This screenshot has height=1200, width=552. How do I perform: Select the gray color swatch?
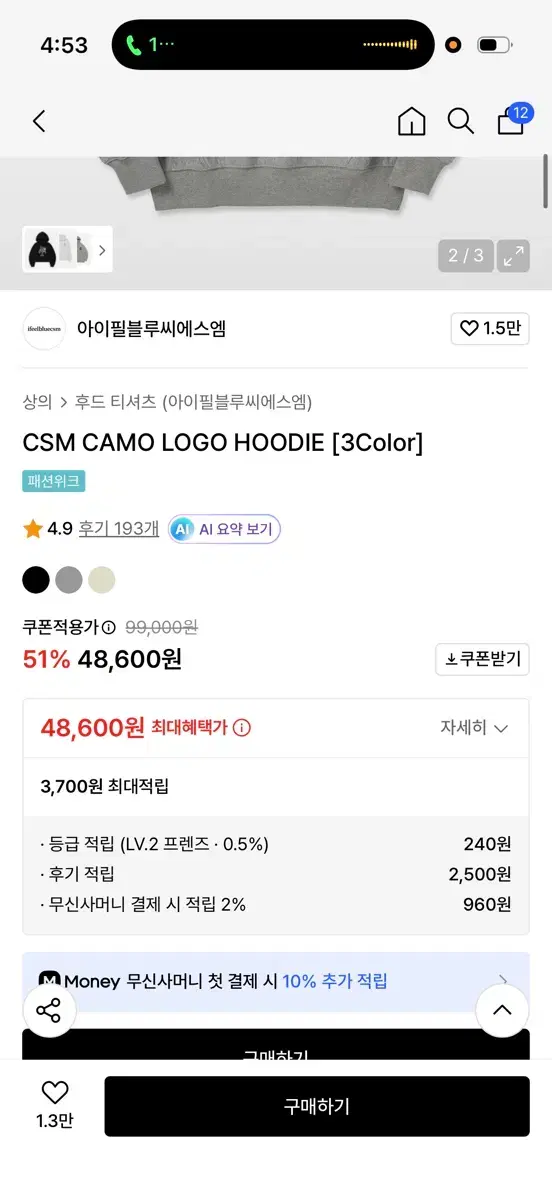(68, 580)
